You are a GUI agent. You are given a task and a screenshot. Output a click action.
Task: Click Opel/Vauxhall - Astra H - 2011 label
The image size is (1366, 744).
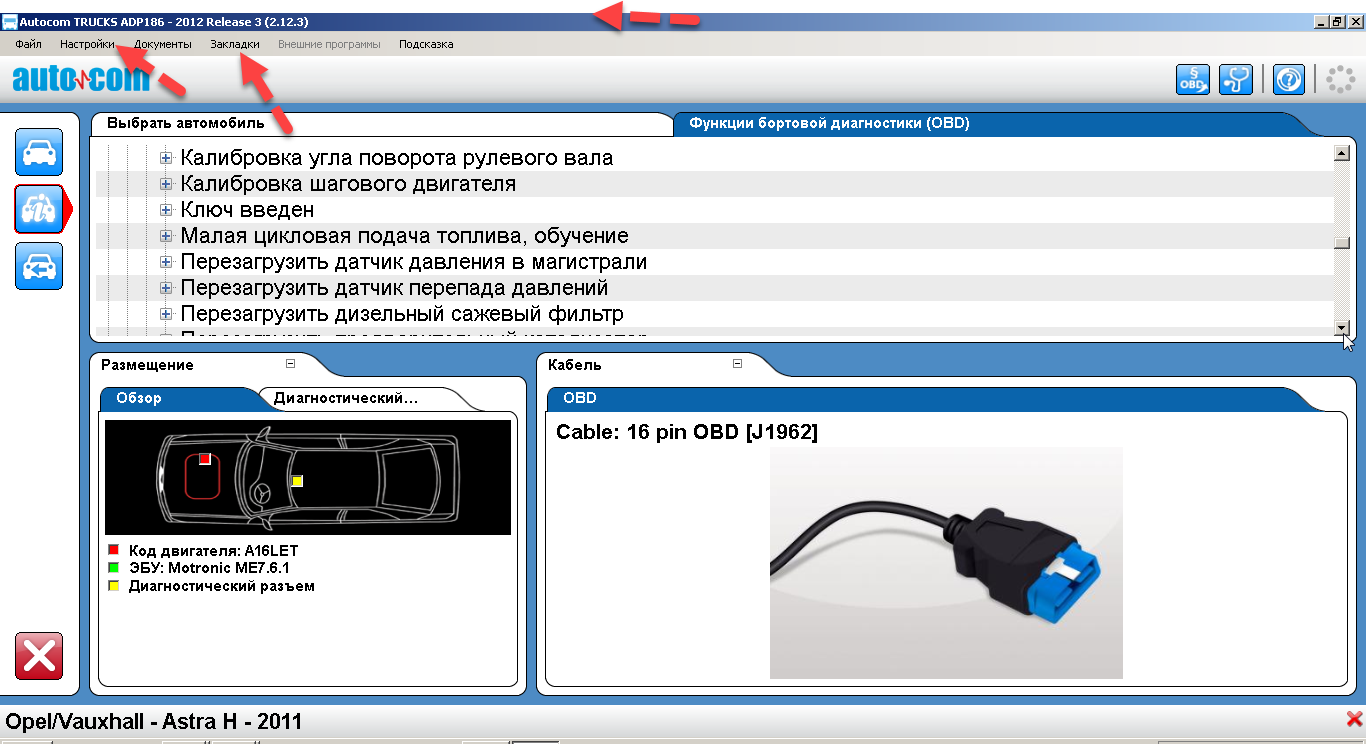pyautogui.click(x=154, y=721)
